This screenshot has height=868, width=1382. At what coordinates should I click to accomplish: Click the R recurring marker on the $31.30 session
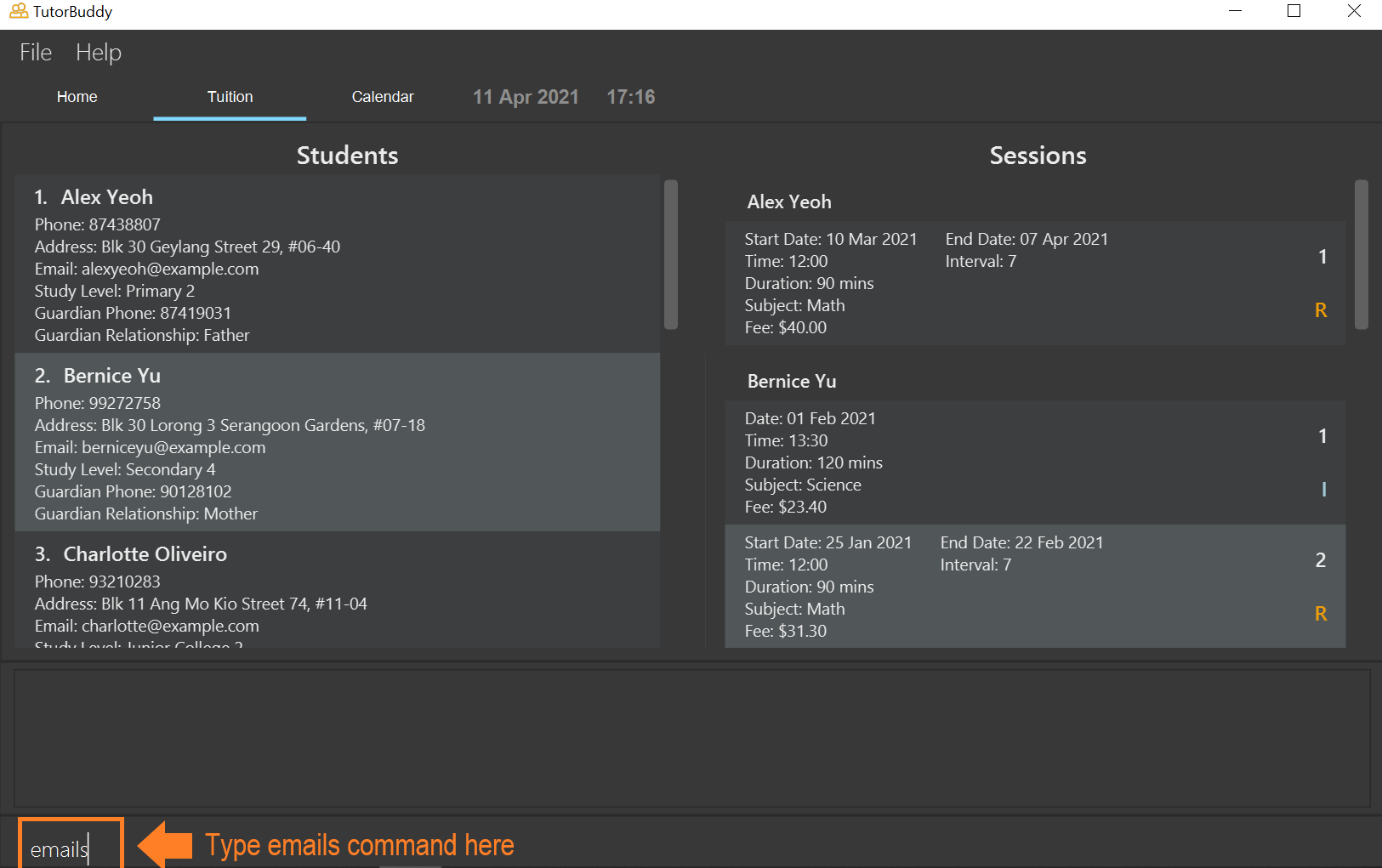[x=1321, y=615]
